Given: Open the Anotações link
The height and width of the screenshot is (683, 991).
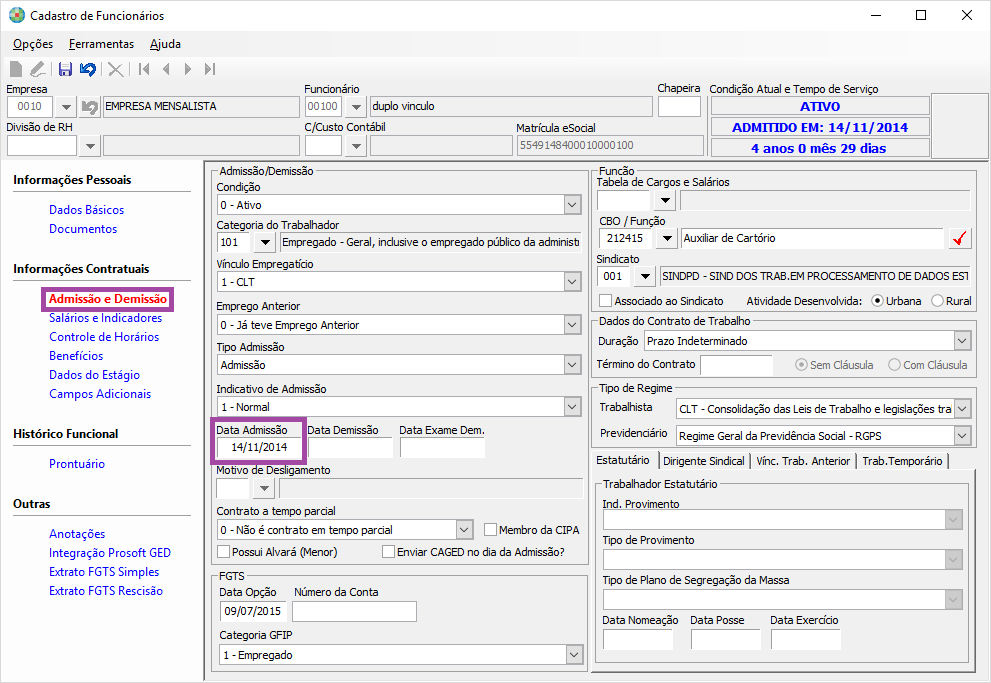Looking at the screenshot, I should (77, 534).
